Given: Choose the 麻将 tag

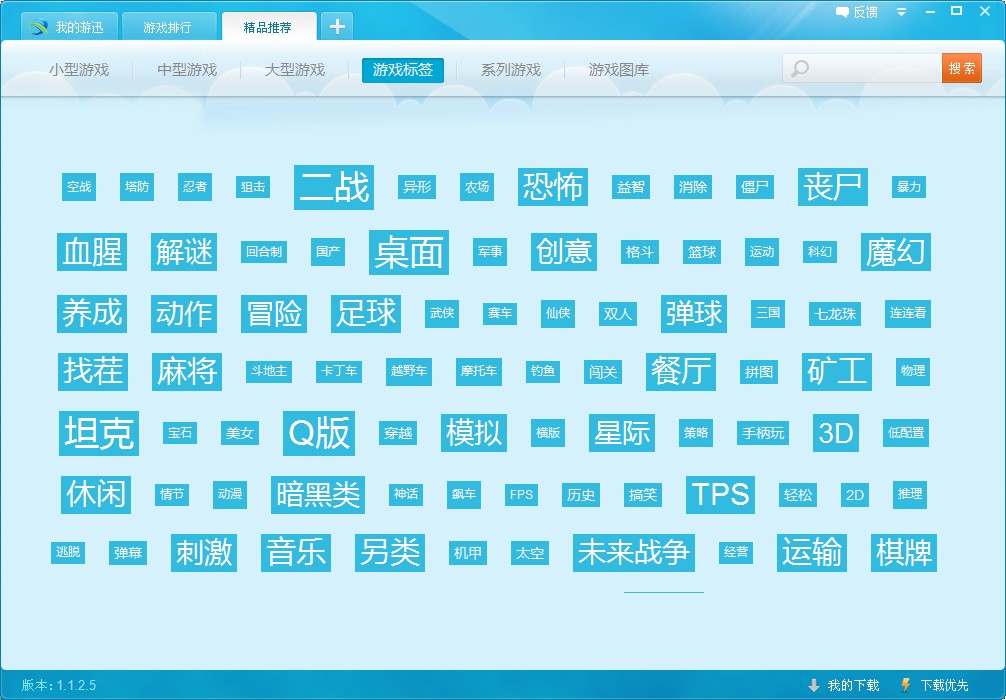Looking at the screenshot, I should click(187, 371).
